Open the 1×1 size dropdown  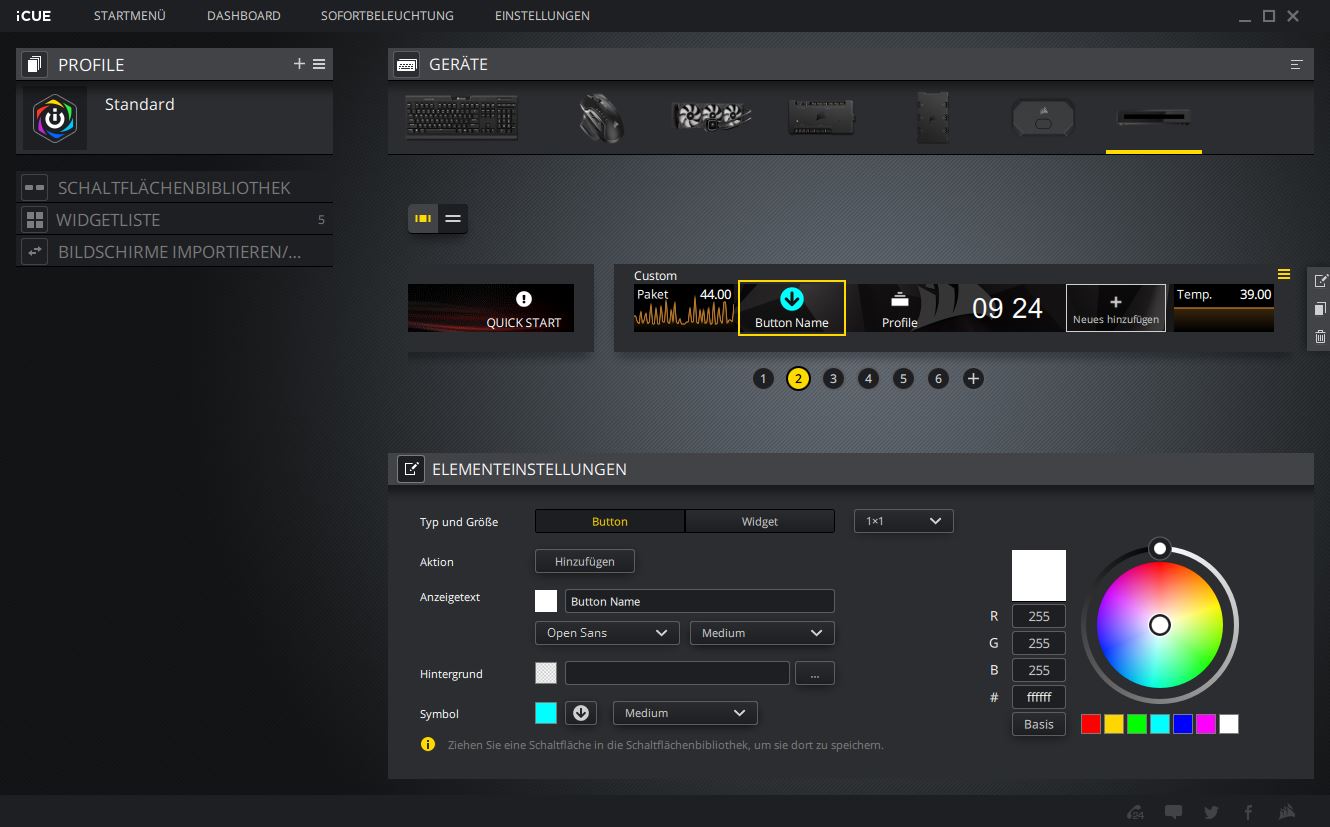click(903, 521)
